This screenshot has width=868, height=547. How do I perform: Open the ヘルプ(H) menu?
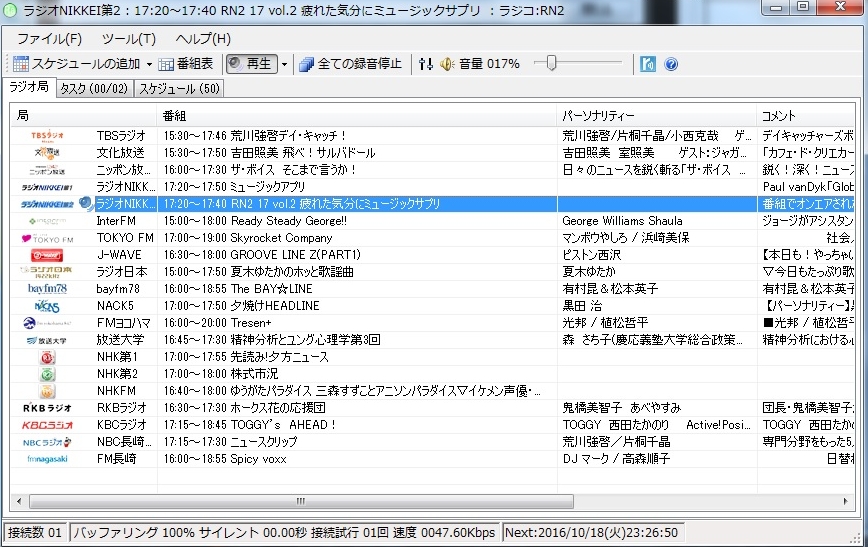click(x=203, y=39)
